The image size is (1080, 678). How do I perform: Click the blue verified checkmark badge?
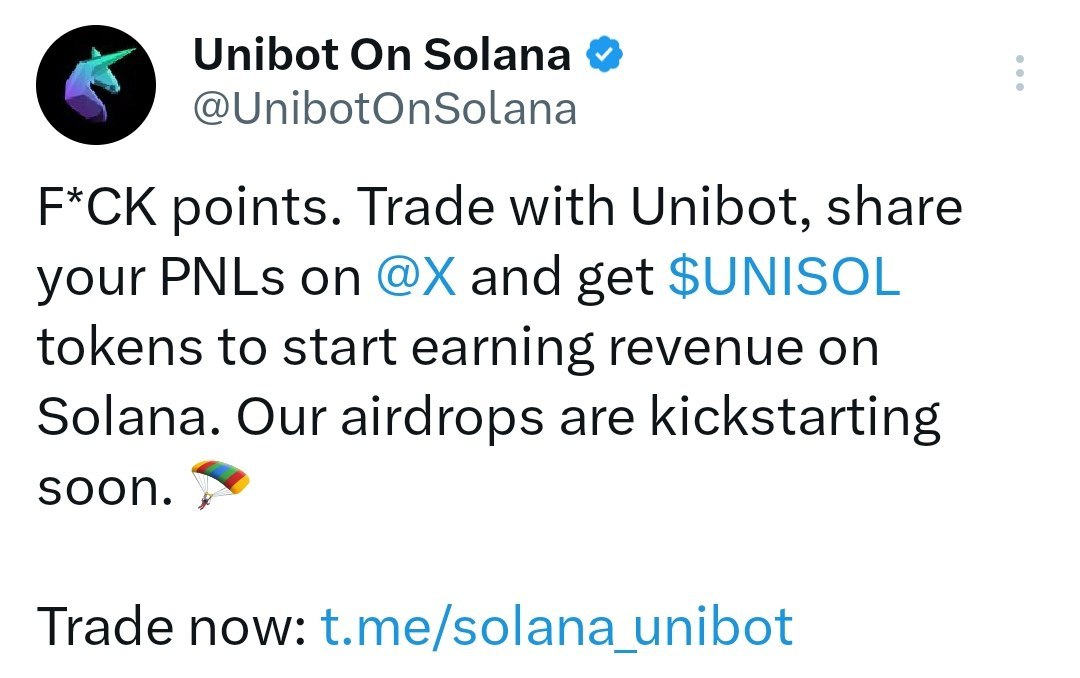[604, 55]
